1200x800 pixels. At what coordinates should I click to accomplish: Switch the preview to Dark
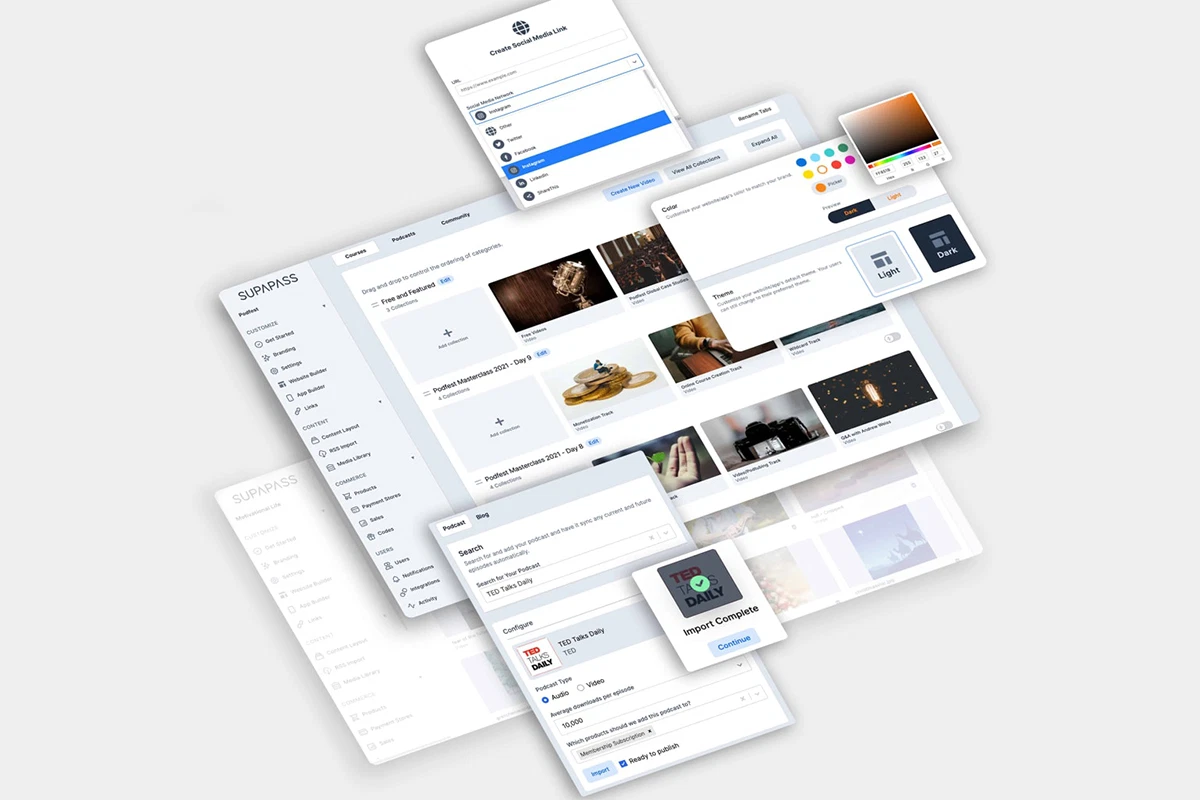point(851,211)
